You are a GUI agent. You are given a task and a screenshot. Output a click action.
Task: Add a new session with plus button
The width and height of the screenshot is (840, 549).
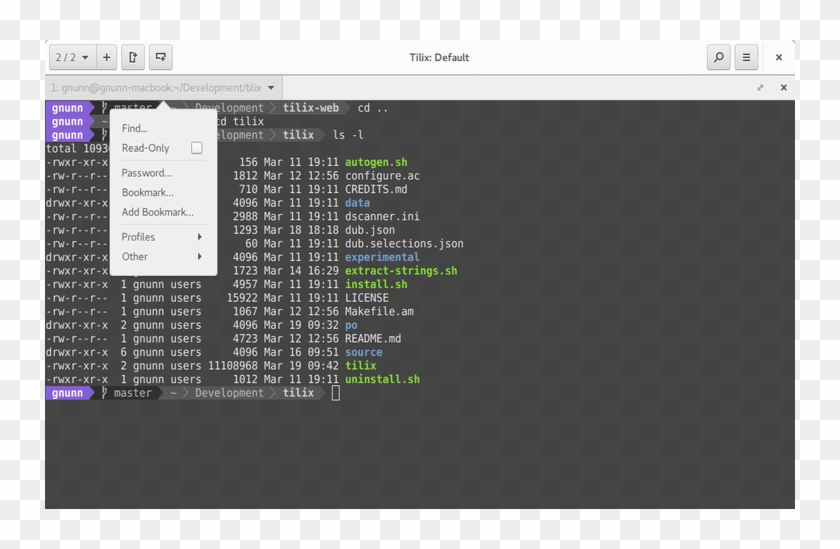click(x=107, y=57)
